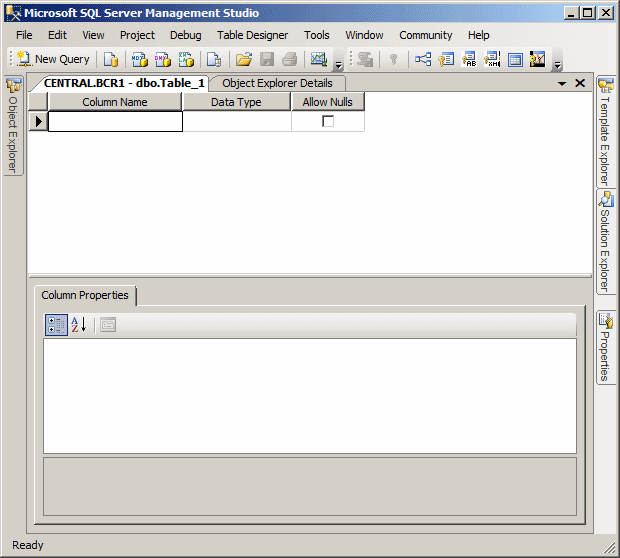620x558 pixels.
Task: Click the Print icon in the toolbar
Action: point(290,59)
